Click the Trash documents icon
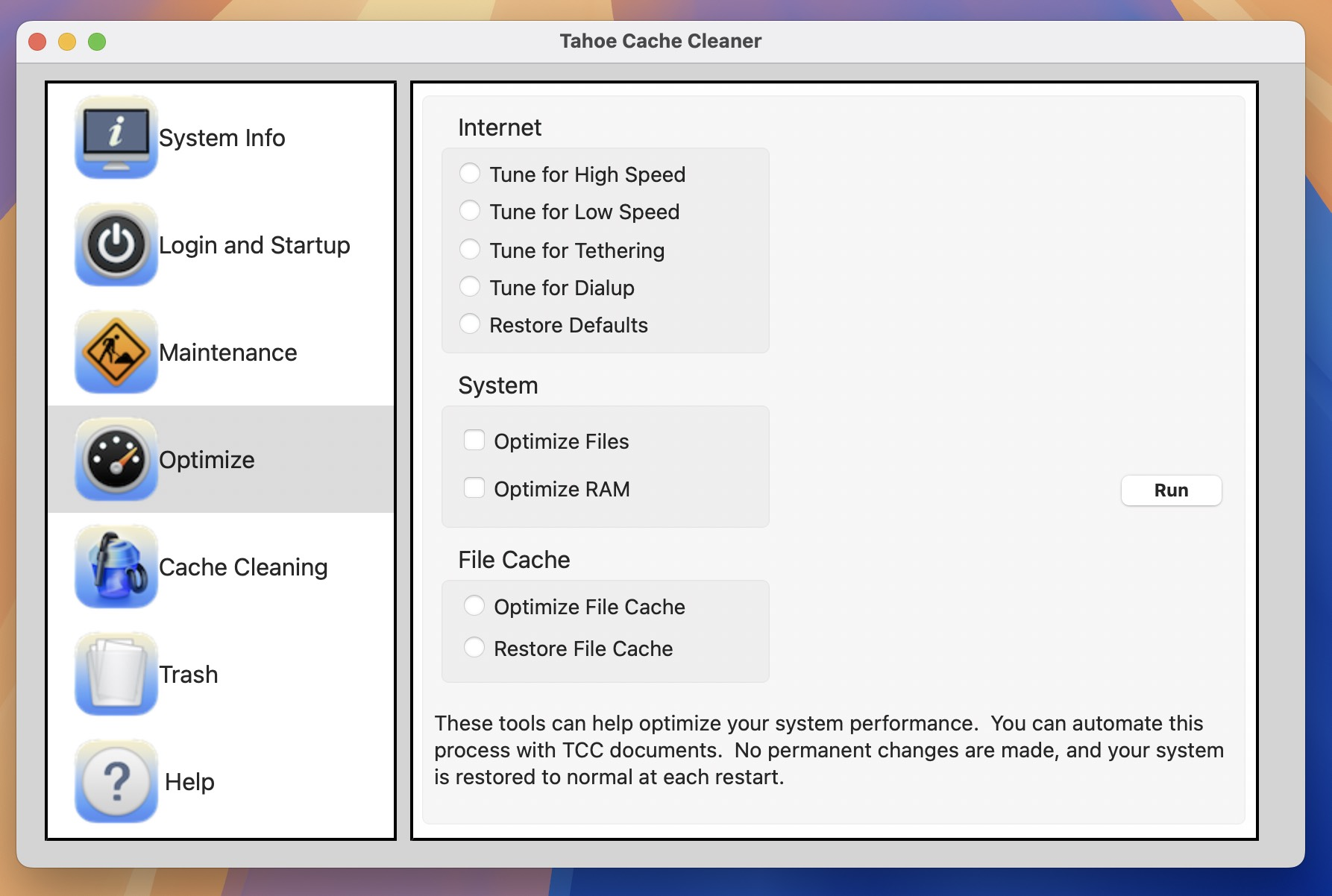 point(115,674)
